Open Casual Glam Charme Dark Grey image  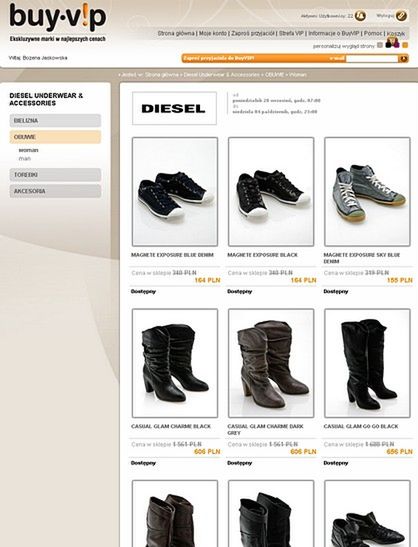pos(271,363)
